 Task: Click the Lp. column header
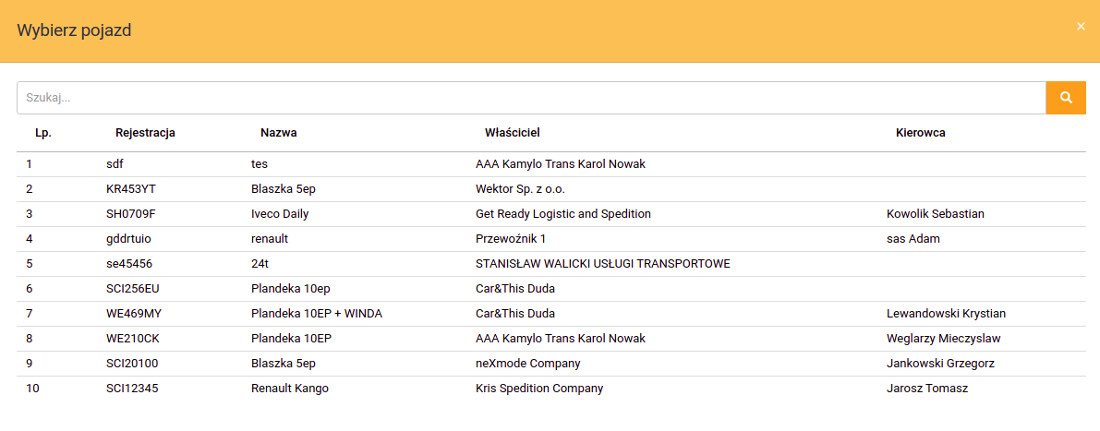43,133
